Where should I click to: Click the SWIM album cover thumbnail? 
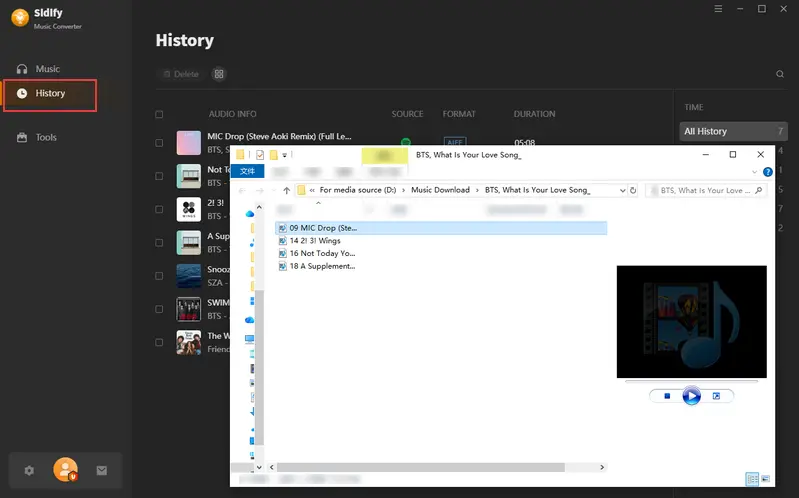(x=189, y=309)
